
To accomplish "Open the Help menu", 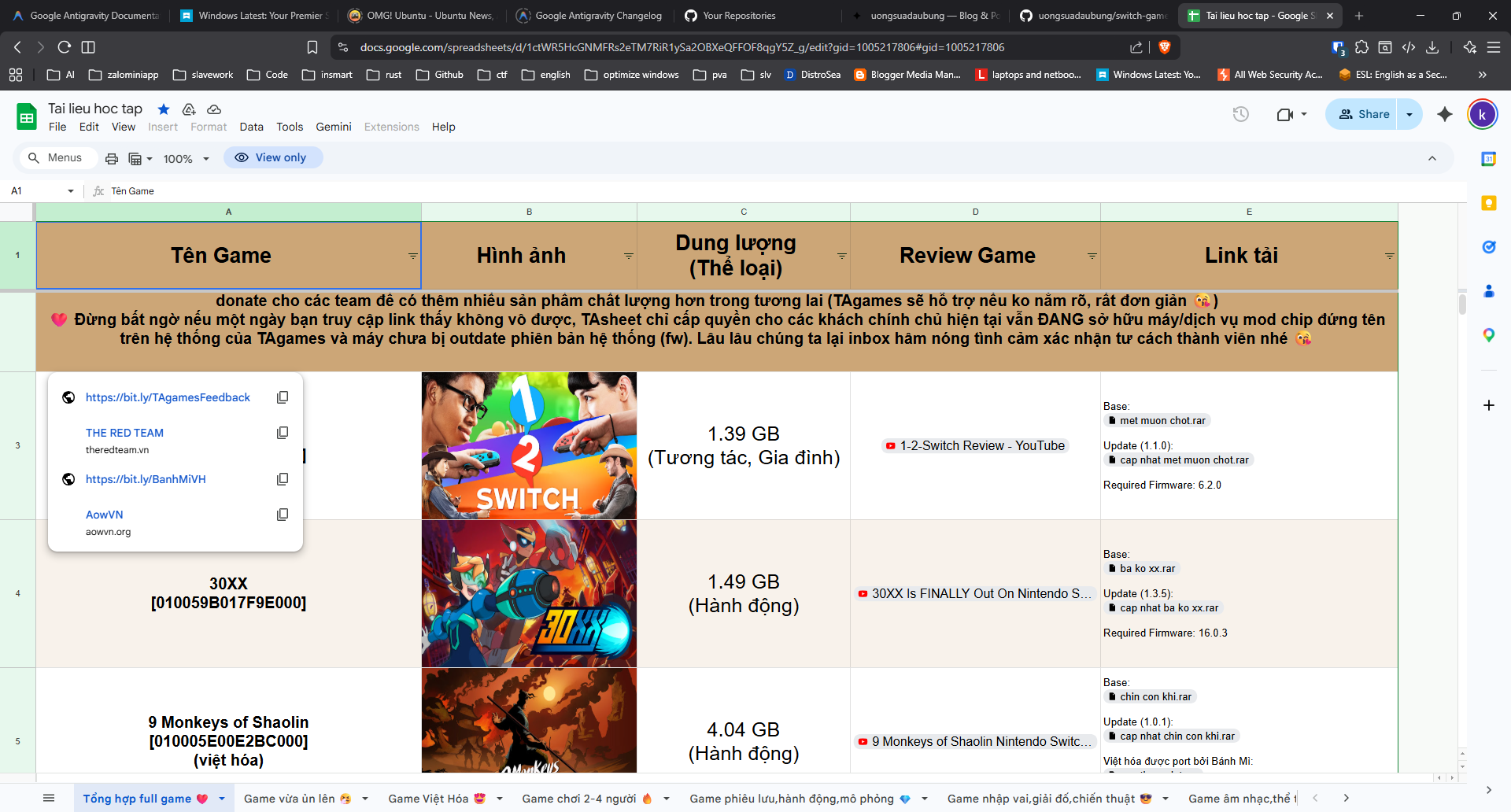I will (444, 127).
